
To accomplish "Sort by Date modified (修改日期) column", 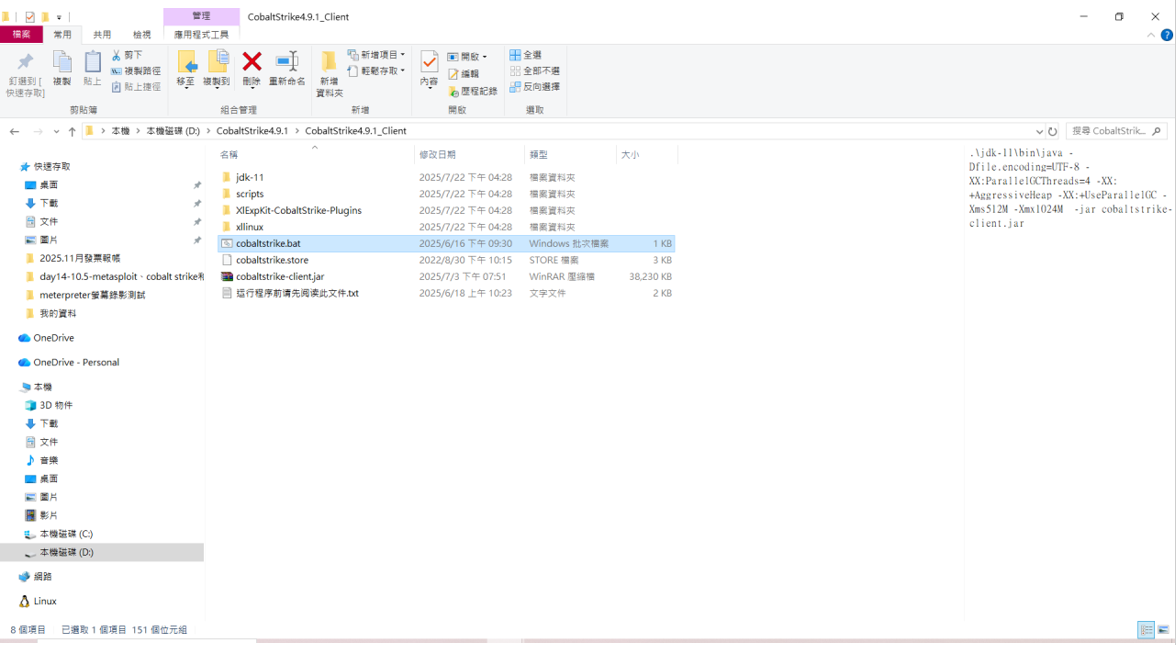I will pos(470,154).
